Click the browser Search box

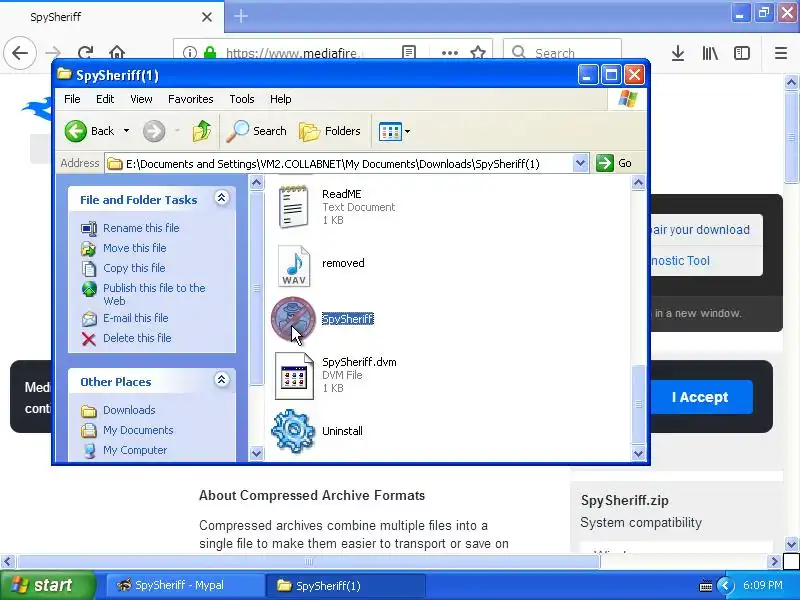562,53
